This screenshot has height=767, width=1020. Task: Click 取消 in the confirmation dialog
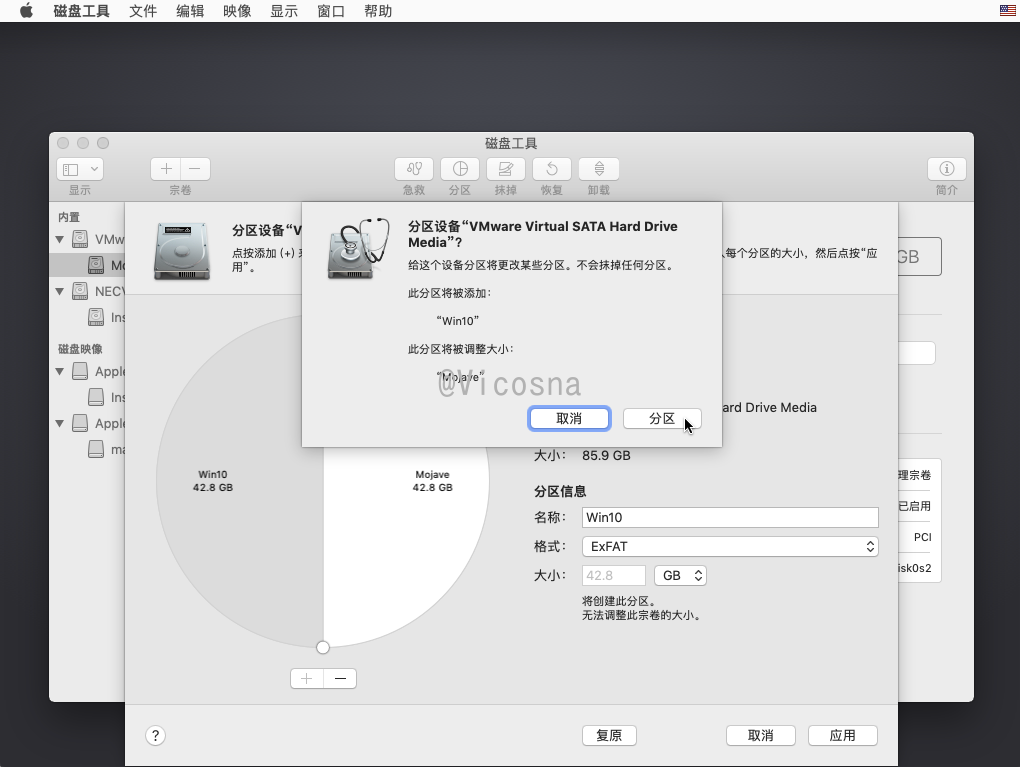569,418
